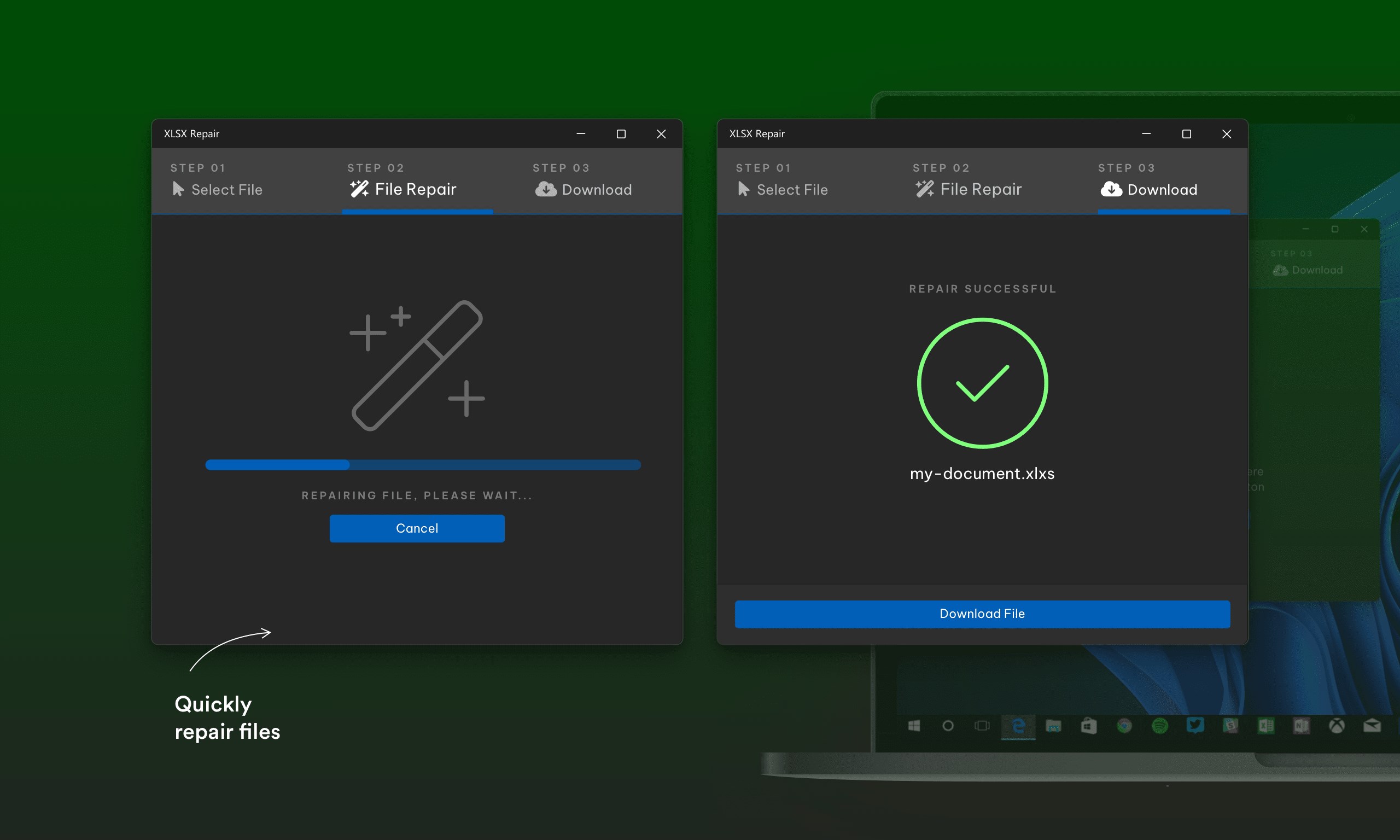Viewport: 1400px width, 840px height.
Task: Click cloud download icon in Repair Successful window
Action: tap(1111, 189)
